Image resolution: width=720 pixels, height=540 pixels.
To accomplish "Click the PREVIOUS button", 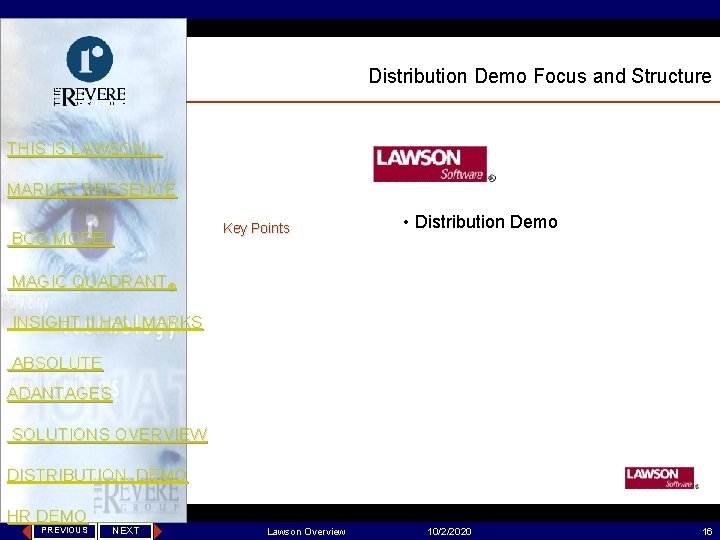I will pyautogui.click(x=64, y=530).
